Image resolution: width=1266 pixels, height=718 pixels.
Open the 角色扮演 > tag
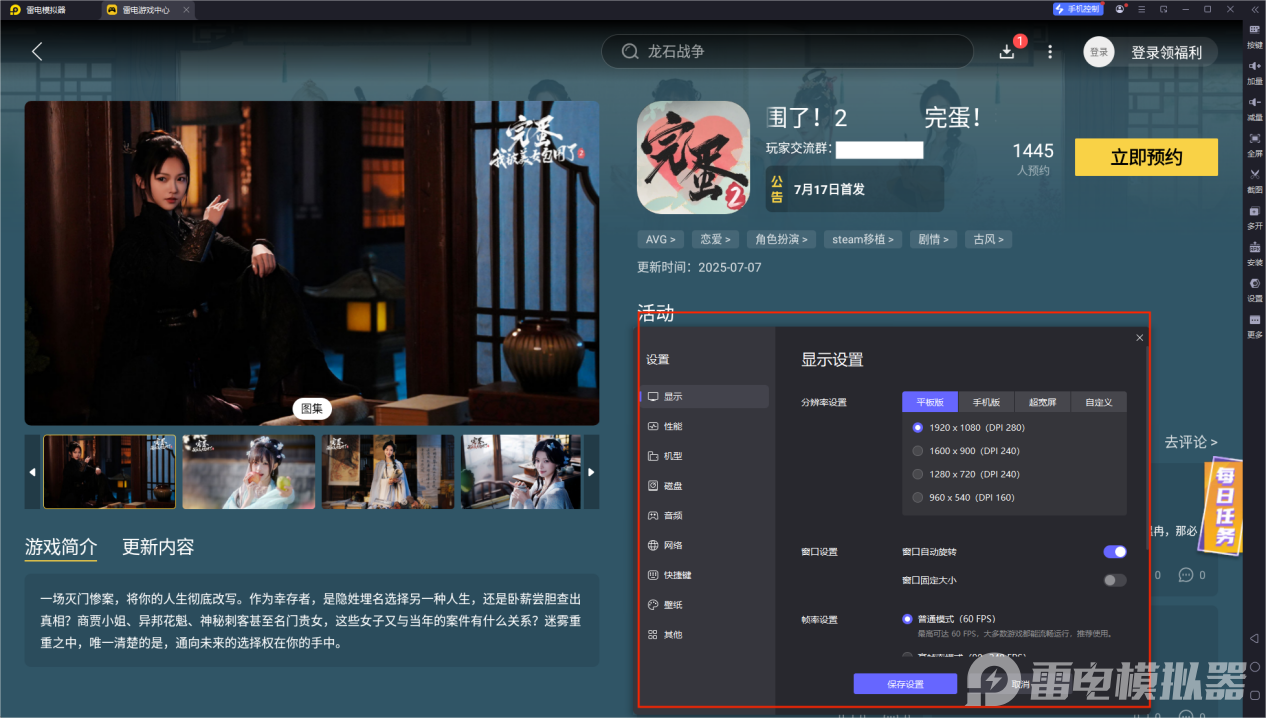[783, 239]
